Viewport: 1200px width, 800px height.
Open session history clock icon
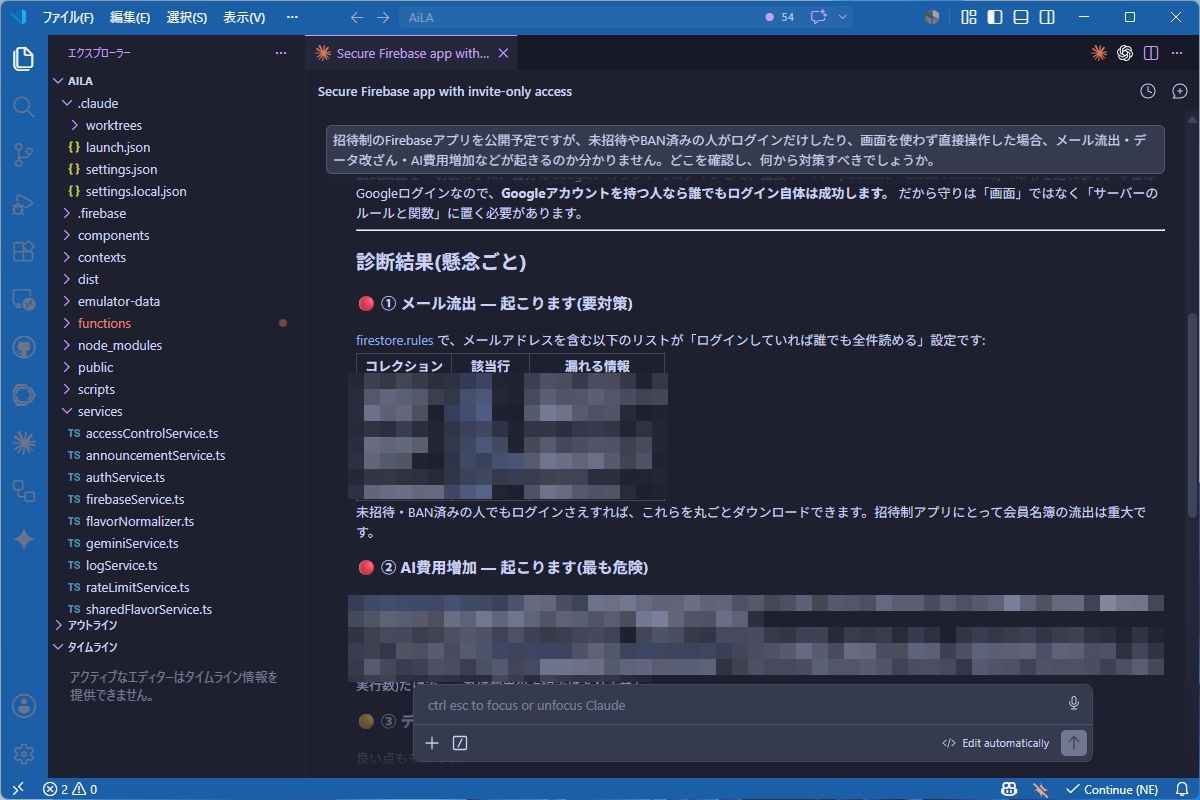1148,91
